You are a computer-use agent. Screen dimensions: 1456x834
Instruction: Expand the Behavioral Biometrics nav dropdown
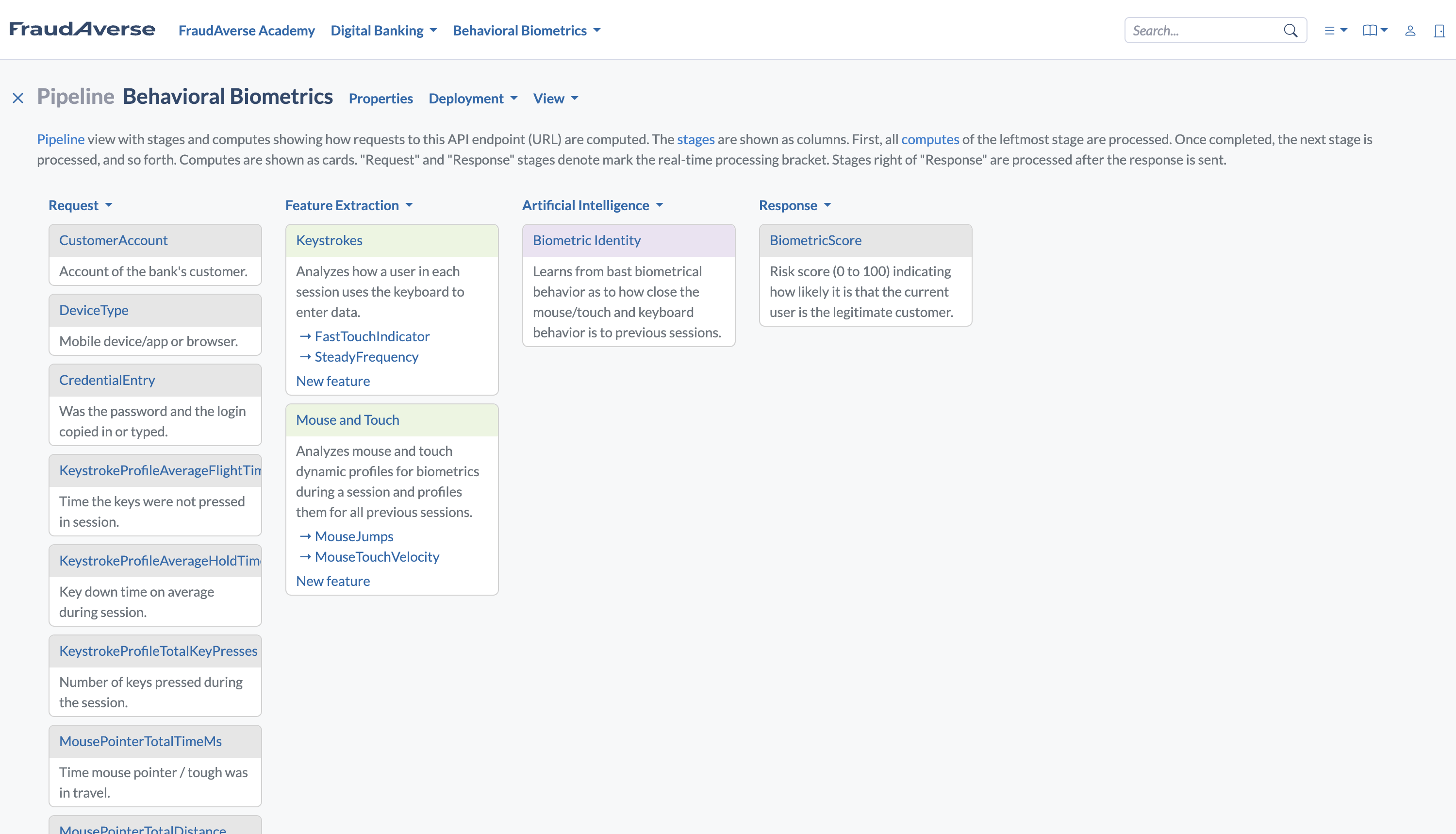[527, 31]
